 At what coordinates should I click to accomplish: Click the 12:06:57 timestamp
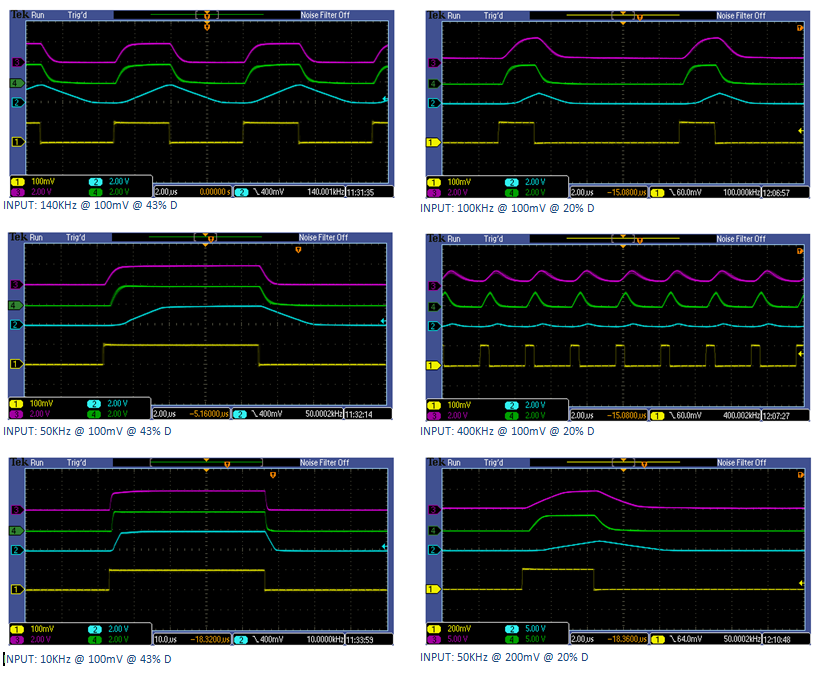[x=776, y=193]
